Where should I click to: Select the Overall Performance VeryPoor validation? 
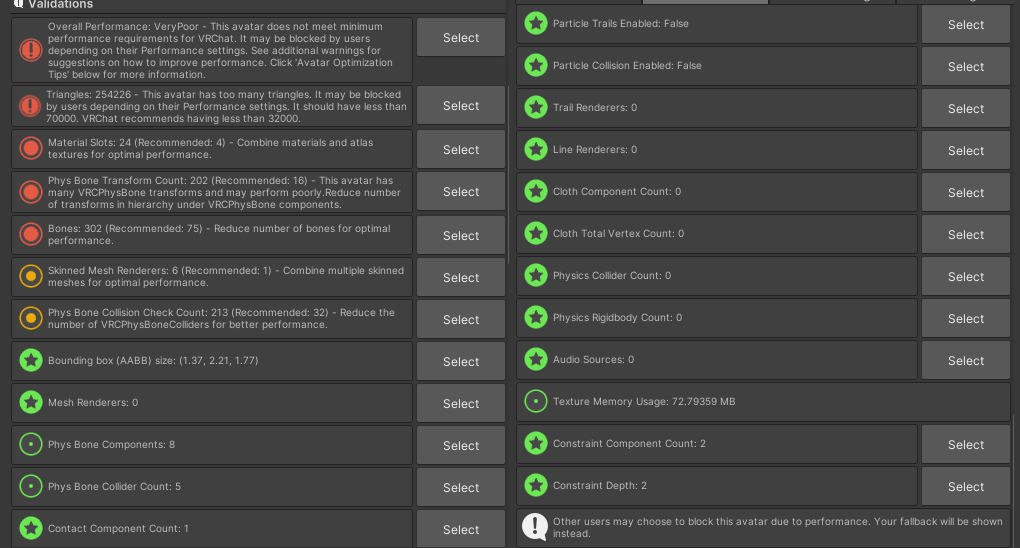pos(461,37)
